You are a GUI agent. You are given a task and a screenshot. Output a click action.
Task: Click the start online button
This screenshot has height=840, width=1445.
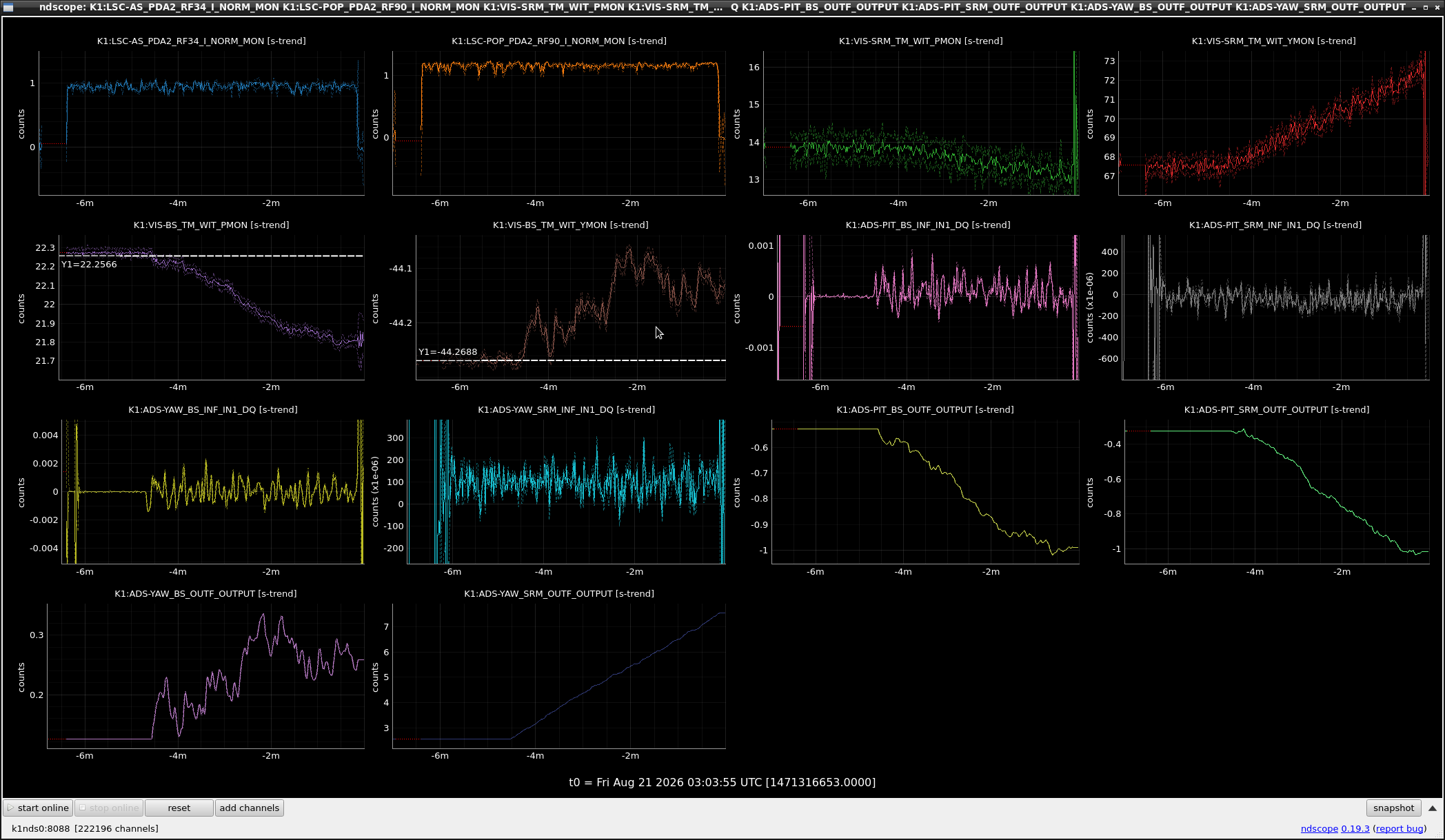click(x=38, y=808)
